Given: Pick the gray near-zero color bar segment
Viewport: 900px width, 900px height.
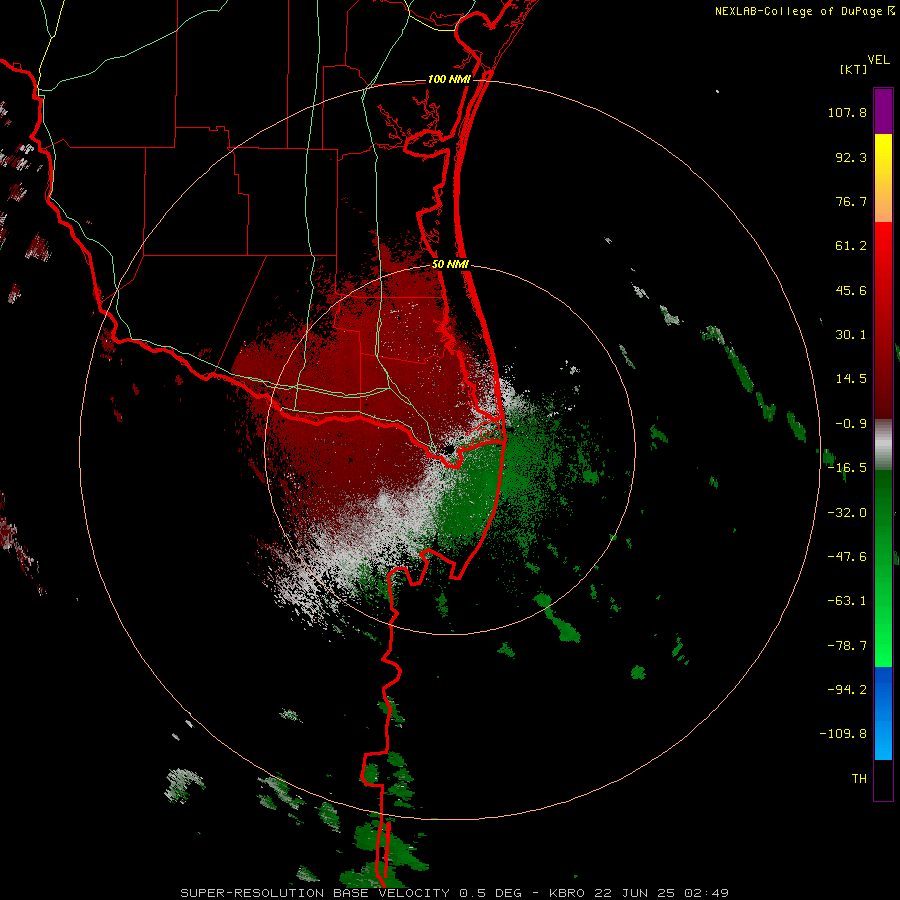Looking at the screenshot, I should 883,445.
